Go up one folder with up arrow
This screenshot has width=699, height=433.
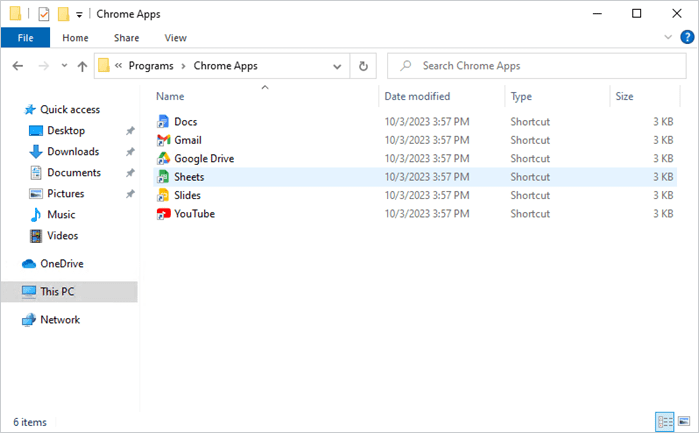click(x=82, y=66)
